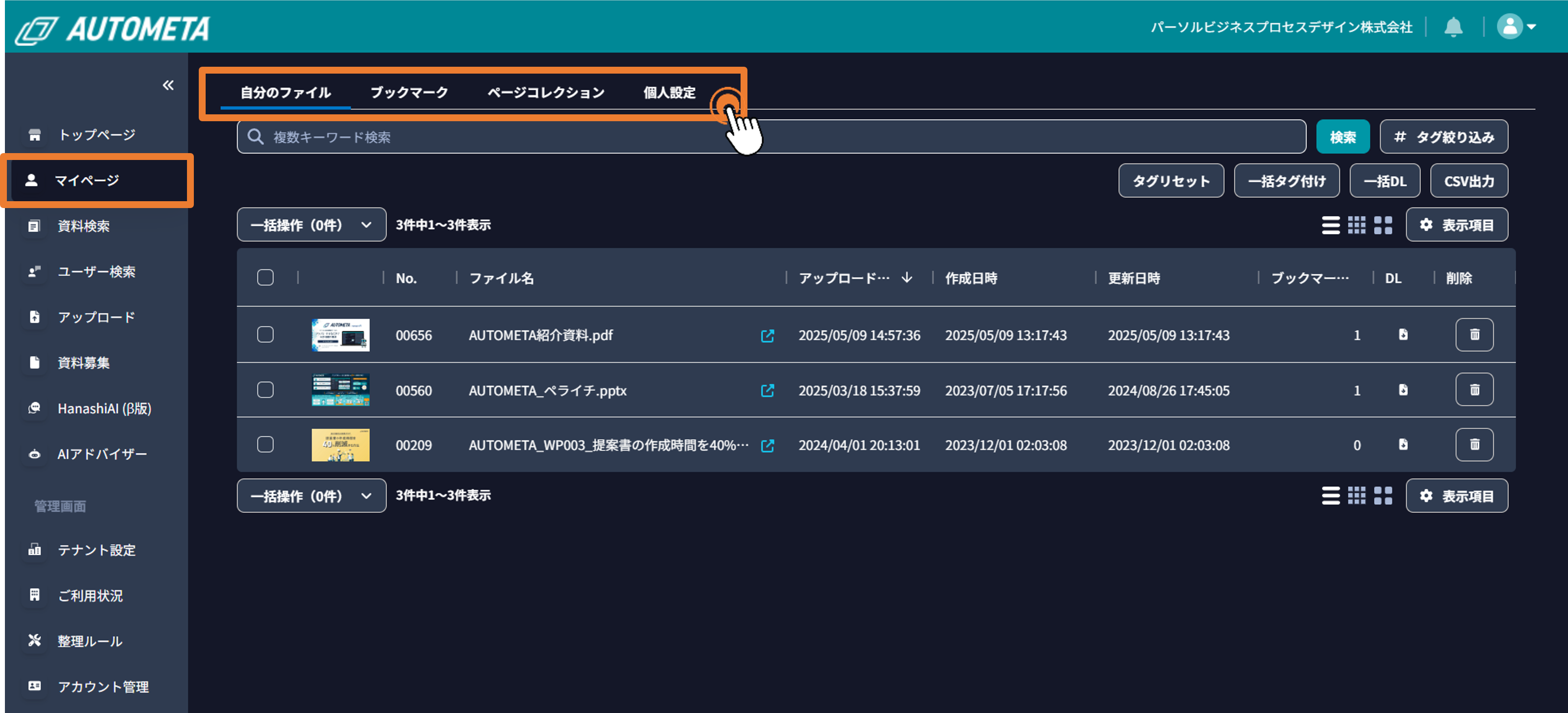Image resolution: width=1568 pixels, height=713 pixels.
Task: Switch to large tile view in the bottom toolbar
Action: pyautogui.click(x=1383, y=496)
